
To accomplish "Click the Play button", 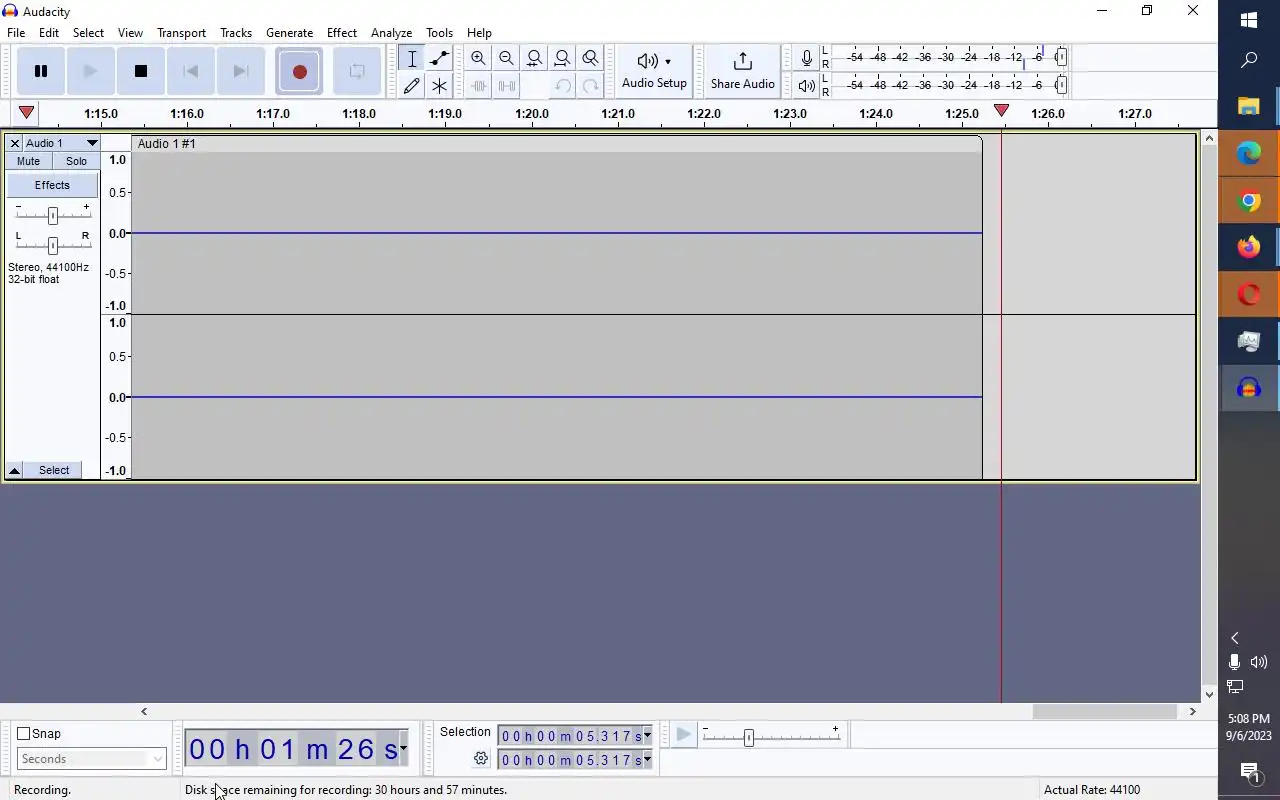I will 91,71.
